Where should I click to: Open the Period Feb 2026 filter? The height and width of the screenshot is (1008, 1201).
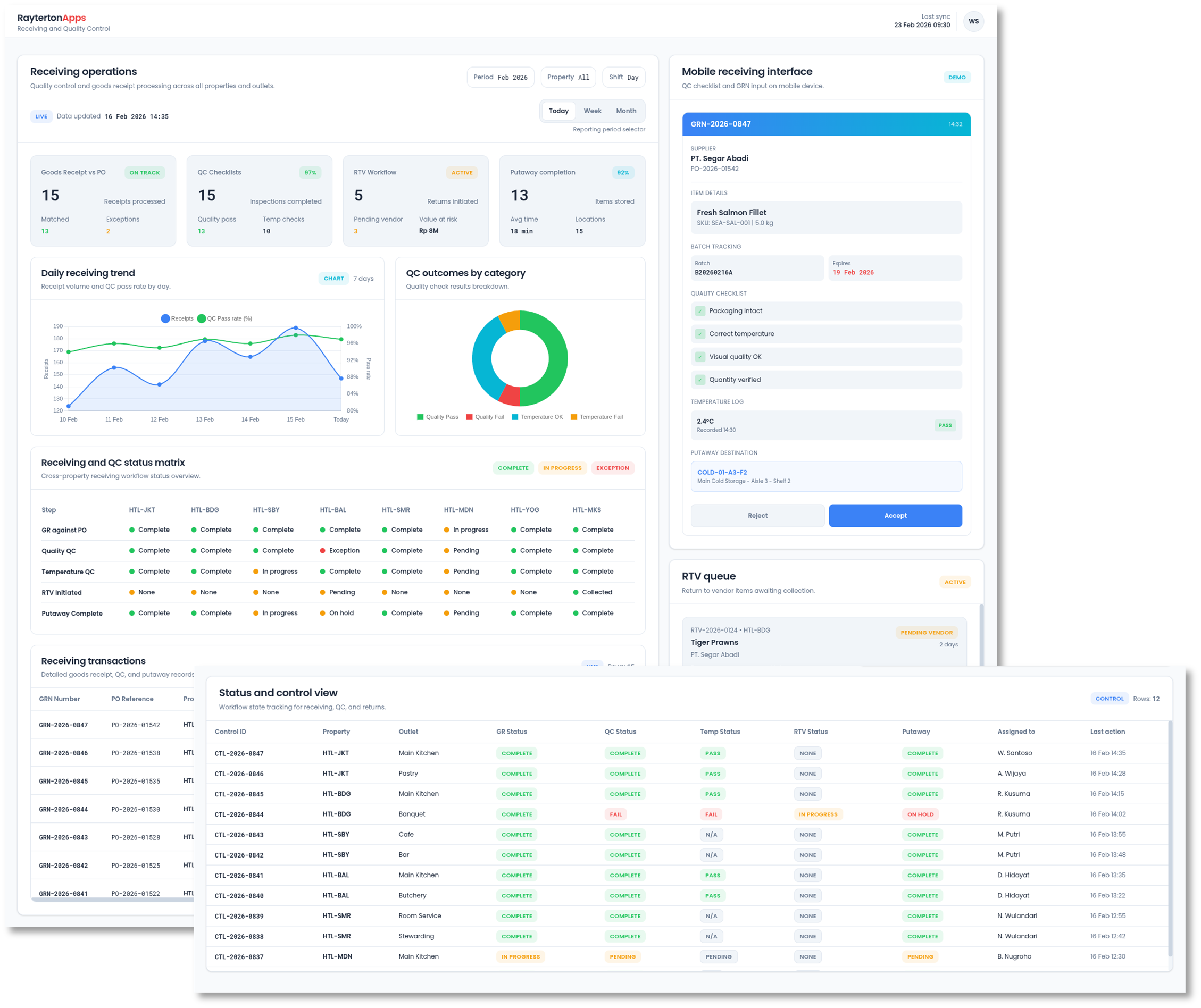point(501,77)
